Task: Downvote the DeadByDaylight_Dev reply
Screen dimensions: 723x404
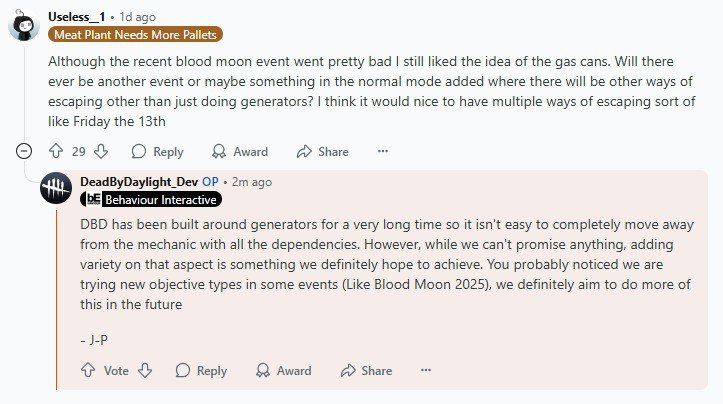Action: (x=145, y=370)
